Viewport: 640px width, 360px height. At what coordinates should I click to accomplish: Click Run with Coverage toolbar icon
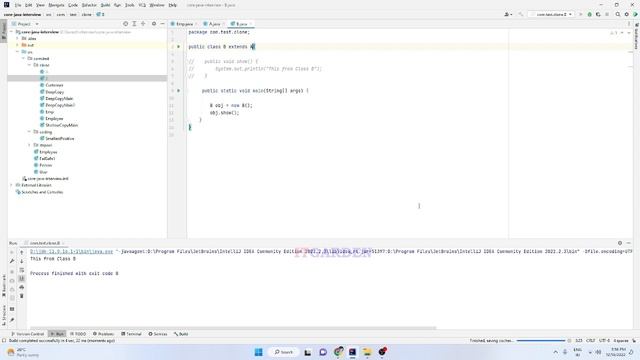point(598,14)
